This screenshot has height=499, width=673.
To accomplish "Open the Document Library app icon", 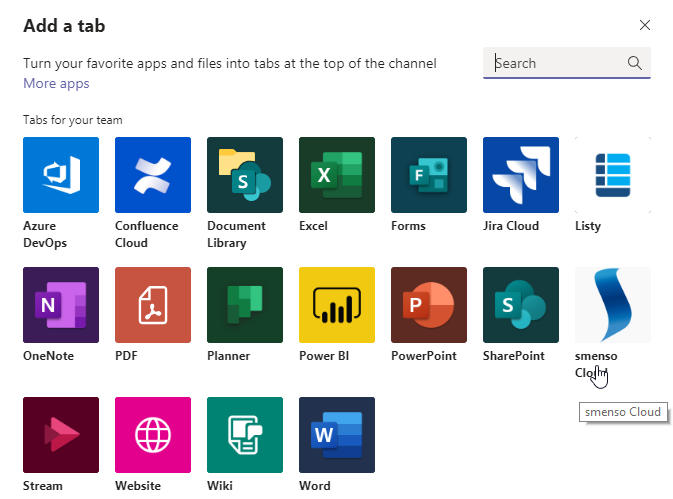I will pos(245,175).
